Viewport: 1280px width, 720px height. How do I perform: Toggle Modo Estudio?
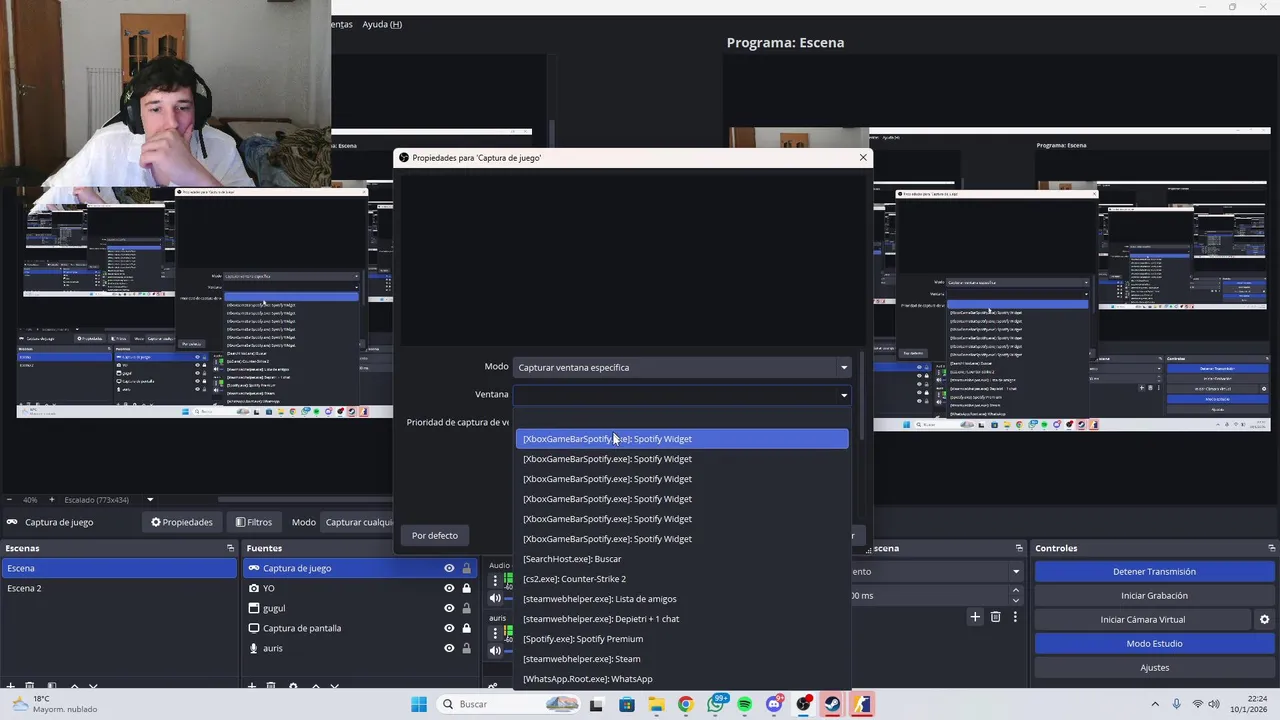point(1154,643)
